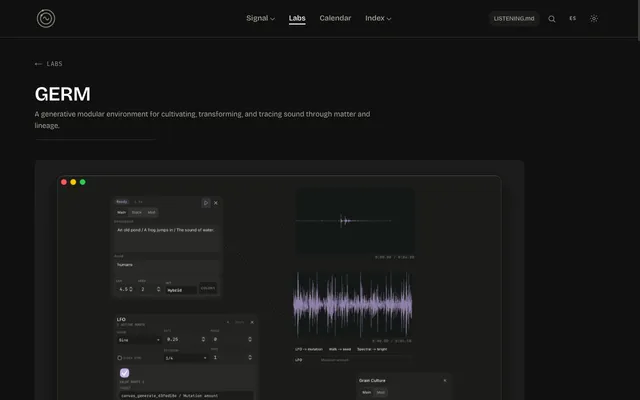Select the 'LFO → mutation' chip
This screenshot has height=400, width=640.
tap(309, 349)
